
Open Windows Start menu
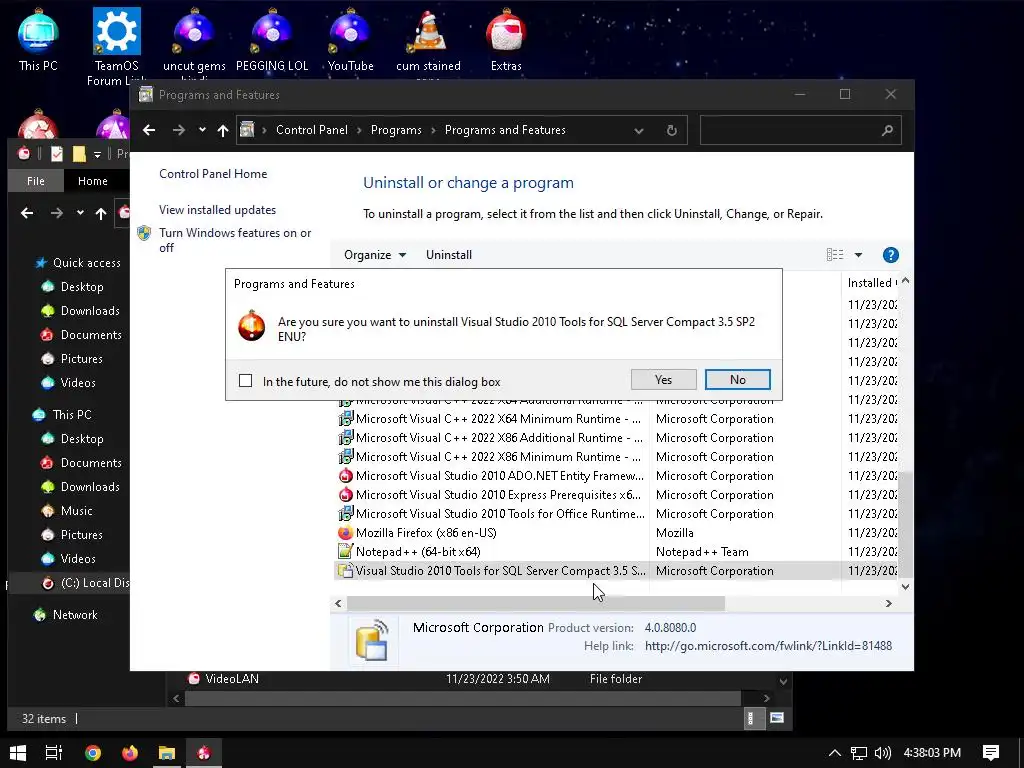coord(18,752)
